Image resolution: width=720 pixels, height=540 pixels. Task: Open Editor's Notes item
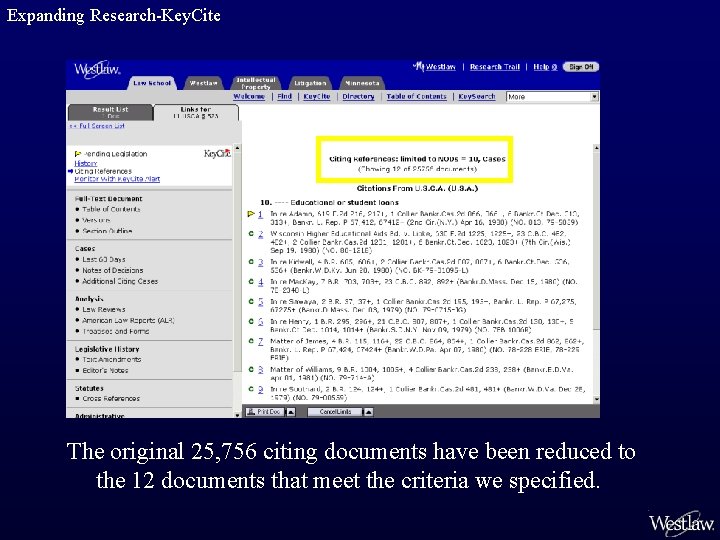click(x=105, y=370)
